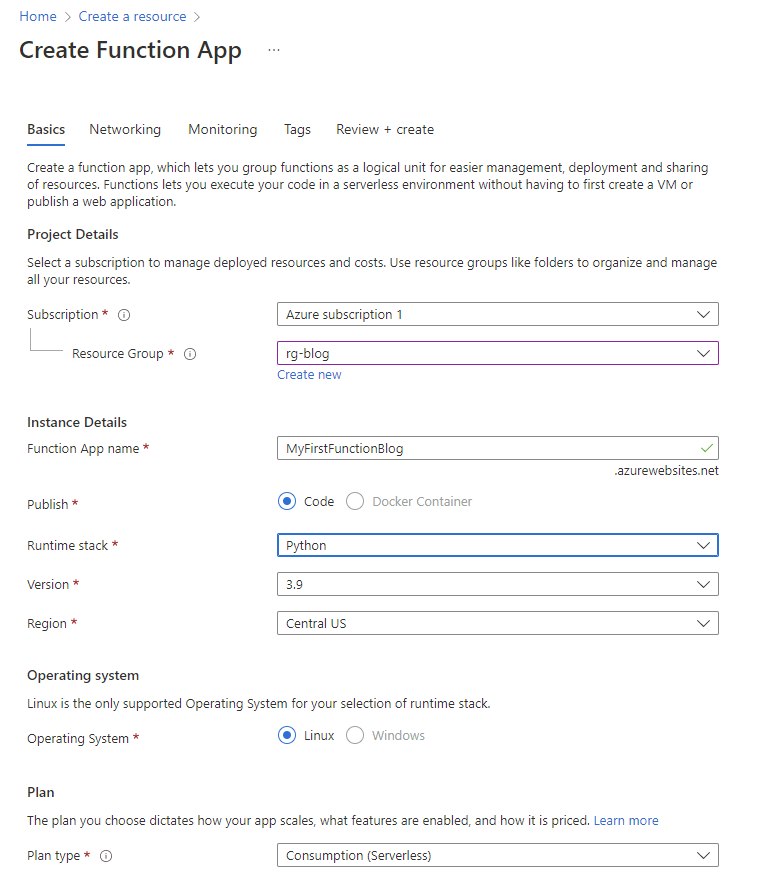Expand the Resource Group dropdown
This screenshot has width=780, height=896.
point(497,353)
